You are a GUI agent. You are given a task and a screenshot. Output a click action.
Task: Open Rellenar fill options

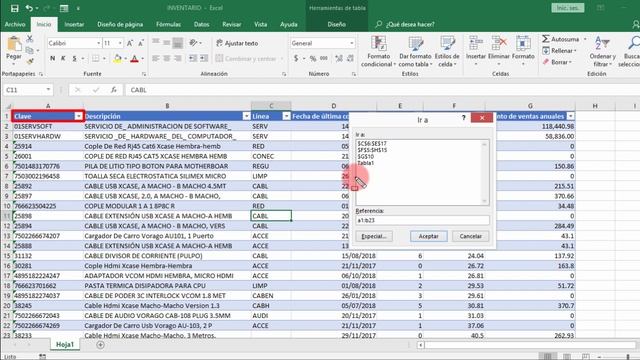click(559, 51)
